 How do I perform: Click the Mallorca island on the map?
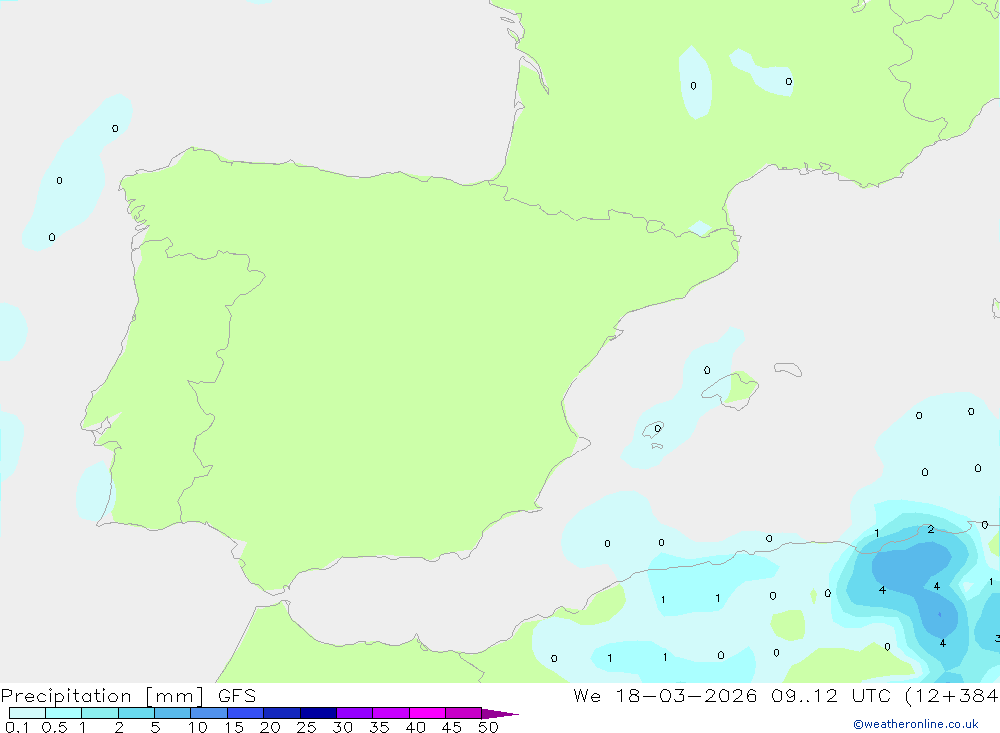731,389
